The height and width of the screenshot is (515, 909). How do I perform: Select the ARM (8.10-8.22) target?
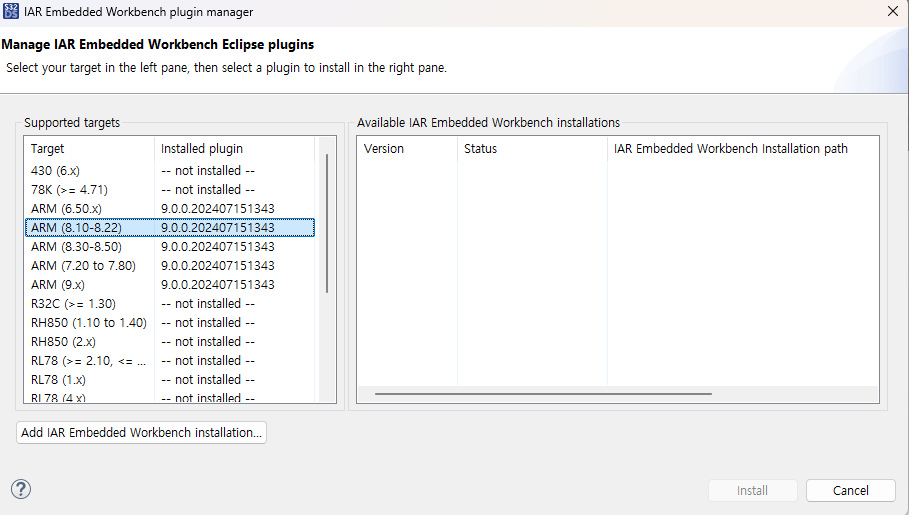pos(170,227)
